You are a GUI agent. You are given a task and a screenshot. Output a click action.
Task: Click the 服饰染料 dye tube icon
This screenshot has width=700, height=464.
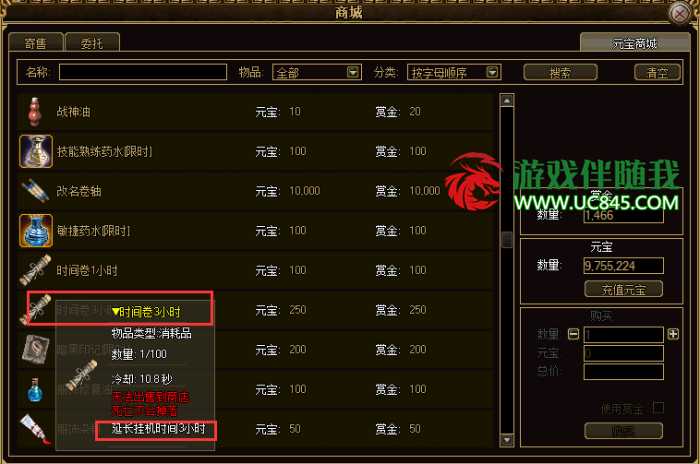(35, 429)
